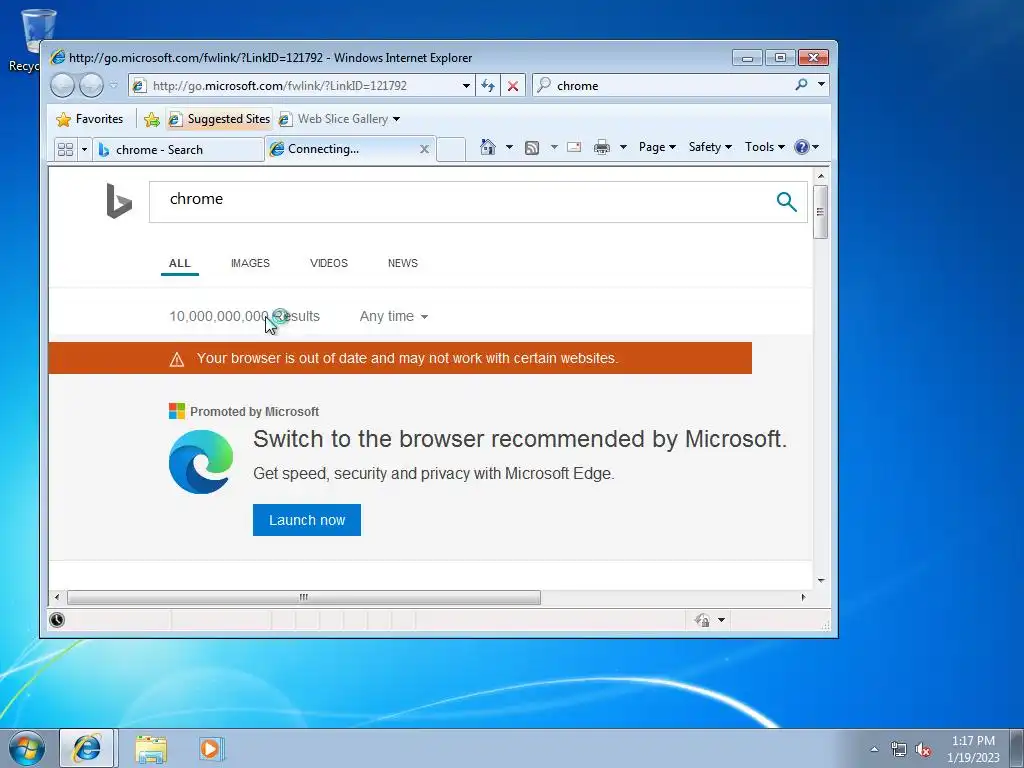1024x768 pixels.
Task: Click the taskbar clock showing 1:17 PM
Action: point(973,749)
